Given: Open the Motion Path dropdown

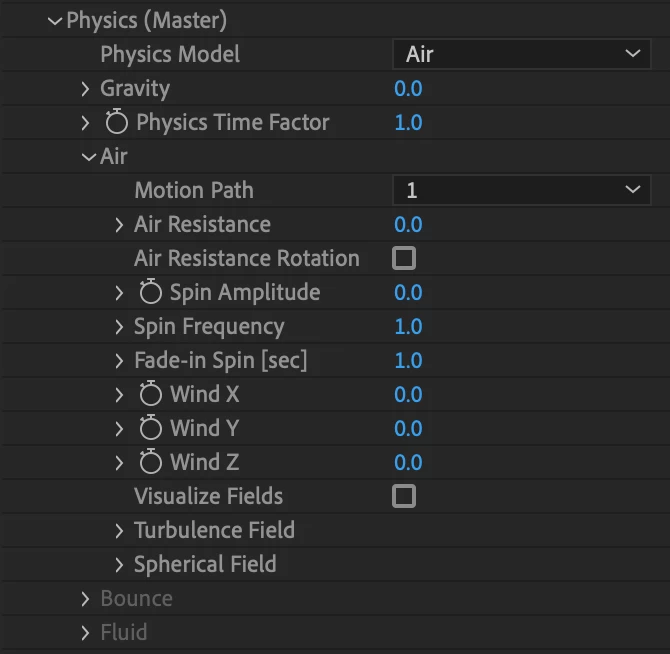Looking at the screenshot, I should [521, 190].
